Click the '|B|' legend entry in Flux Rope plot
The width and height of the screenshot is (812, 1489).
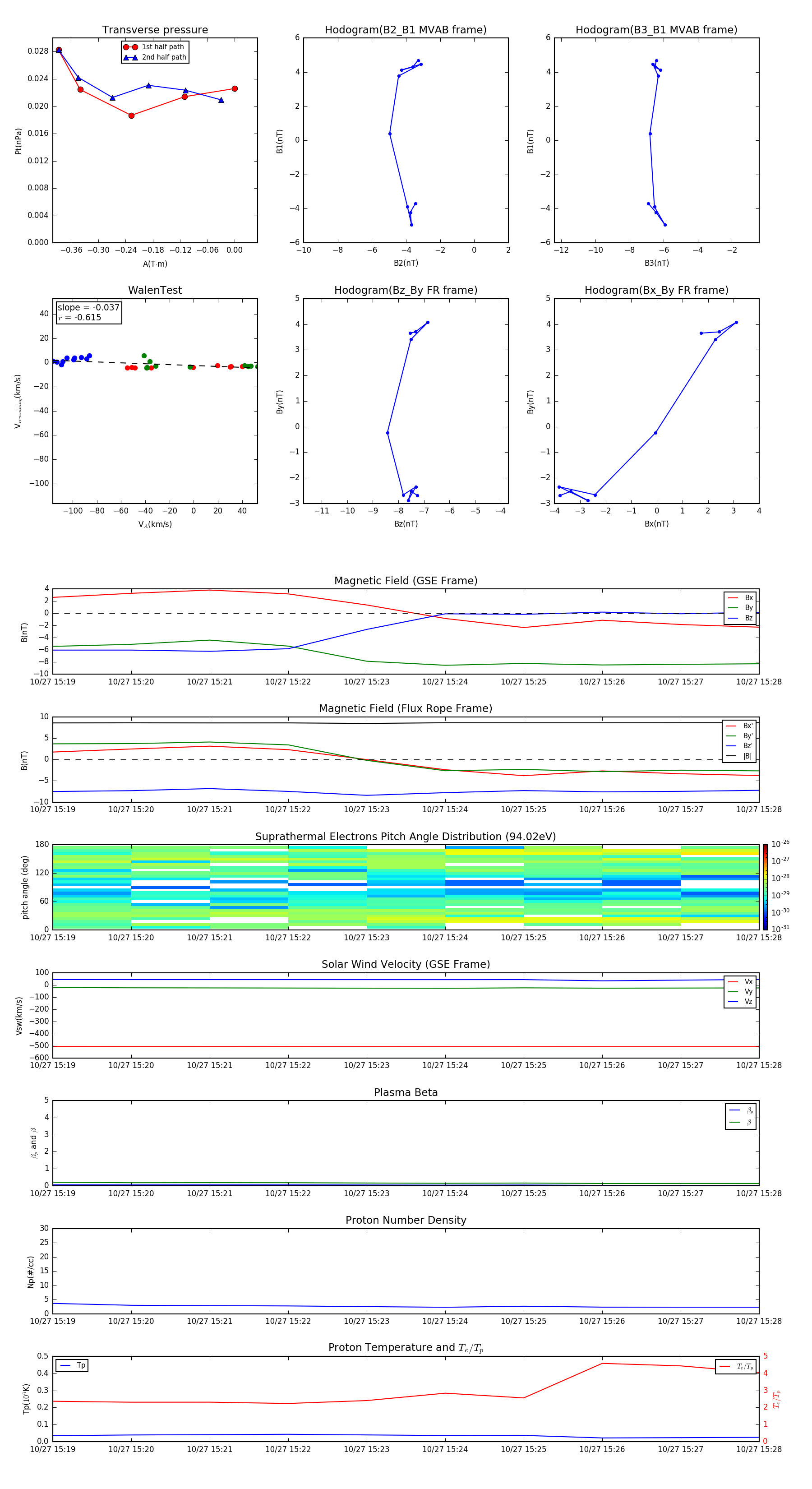[740, 756]
